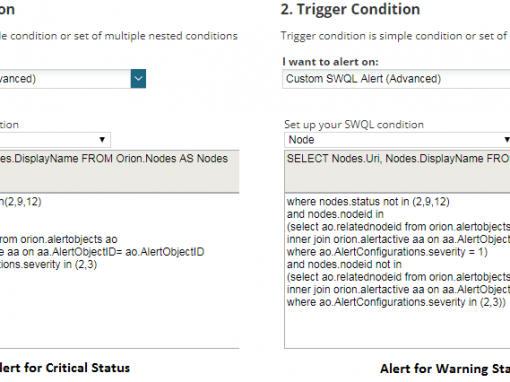This screenshot has width=510, height=382.
Task: Click the 'severity = 1)' condition line
Action: [387, 252]
